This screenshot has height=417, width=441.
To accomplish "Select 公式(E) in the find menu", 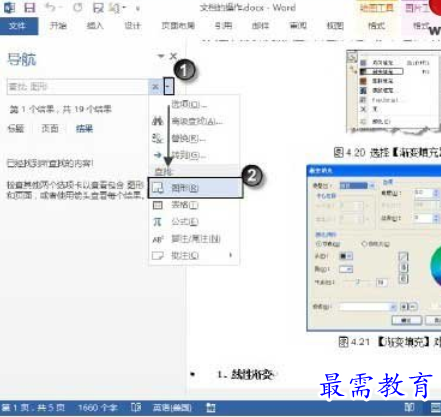I will click(194, 222).
